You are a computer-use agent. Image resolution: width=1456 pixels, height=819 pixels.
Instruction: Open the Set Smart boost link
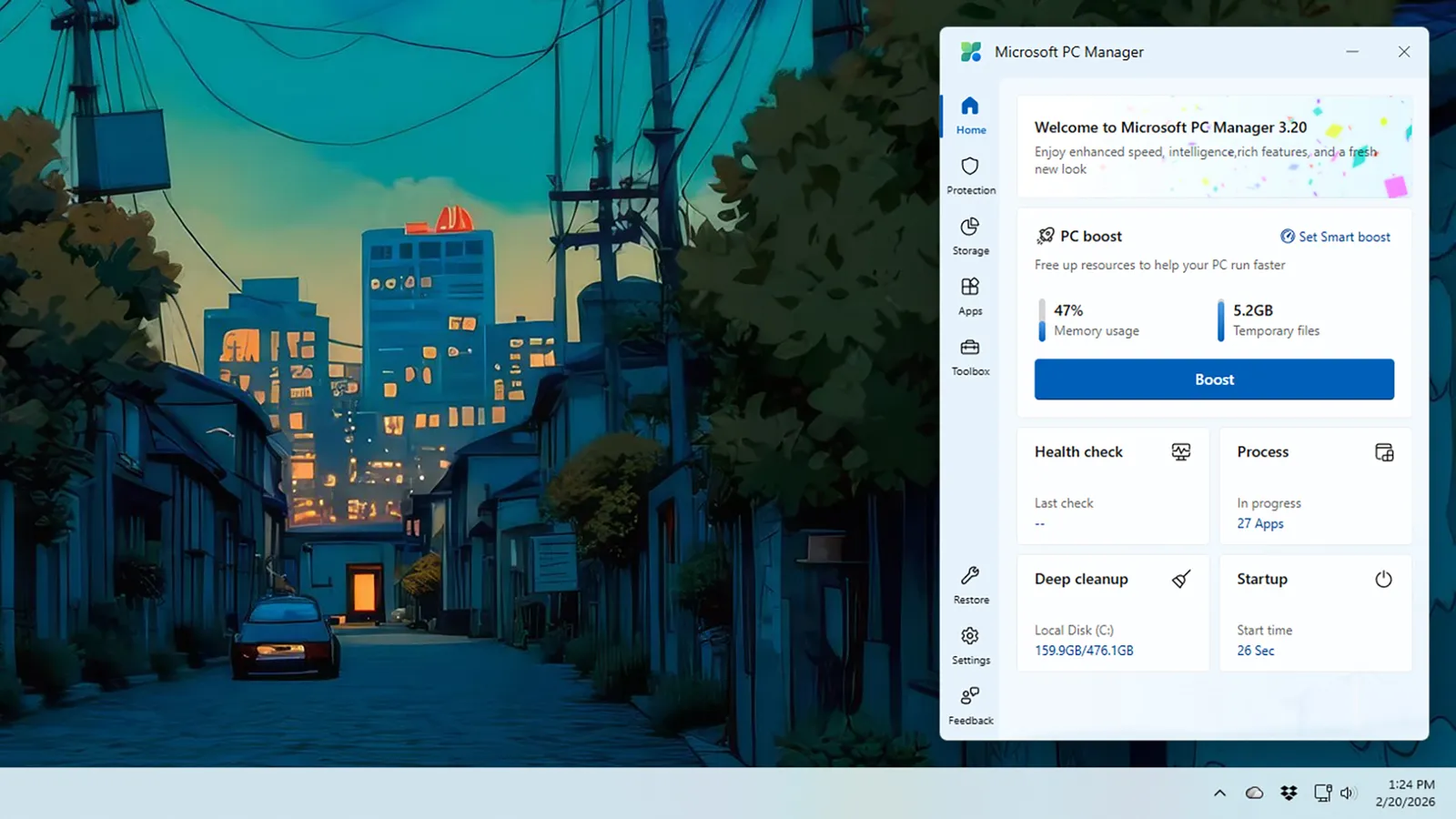click(1335, 237)
